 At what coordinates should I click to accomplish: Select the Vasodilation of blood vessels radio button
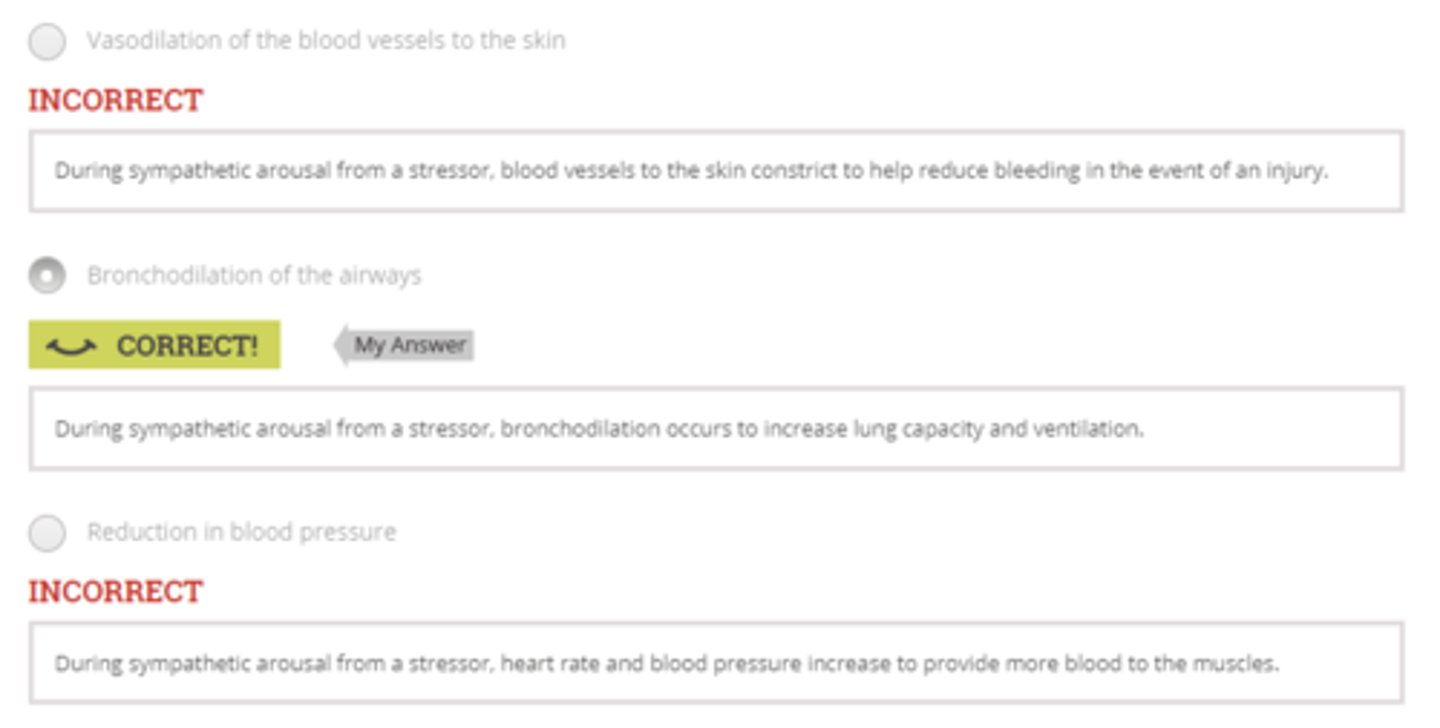pos(47,42)
